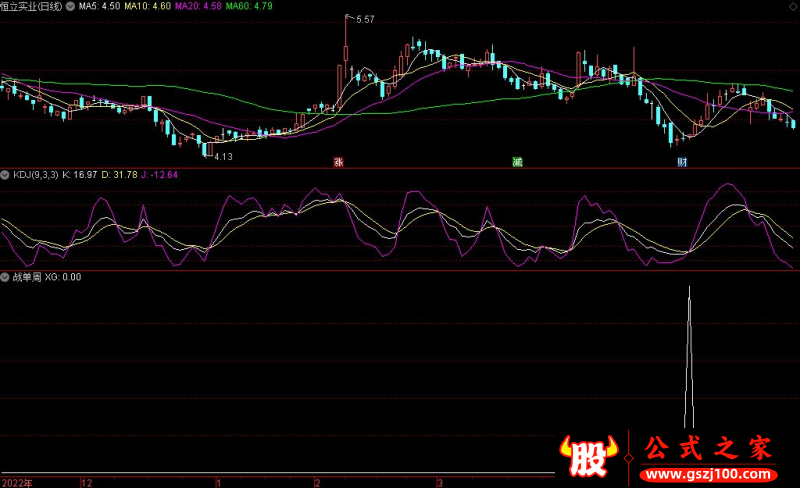The image size is (800, 488).
Task: Open the www.gszj100.com link
Action: 707,472
